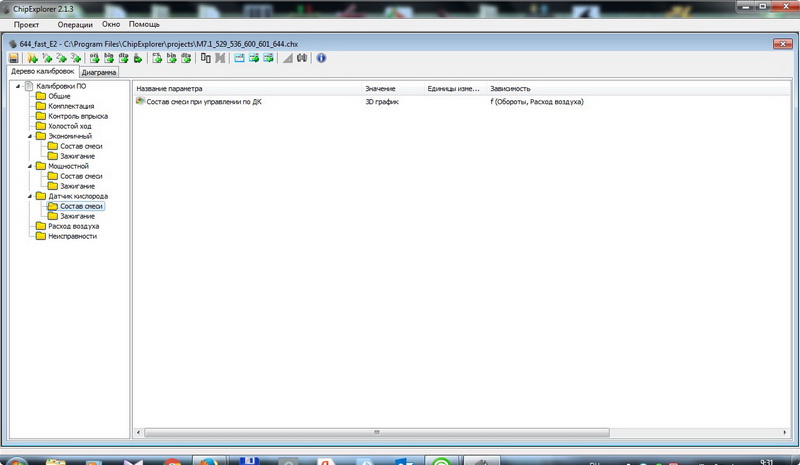This screenshot has height=465, width=800.
Task: Click the binoculars search icon
Action: point(302,58)
